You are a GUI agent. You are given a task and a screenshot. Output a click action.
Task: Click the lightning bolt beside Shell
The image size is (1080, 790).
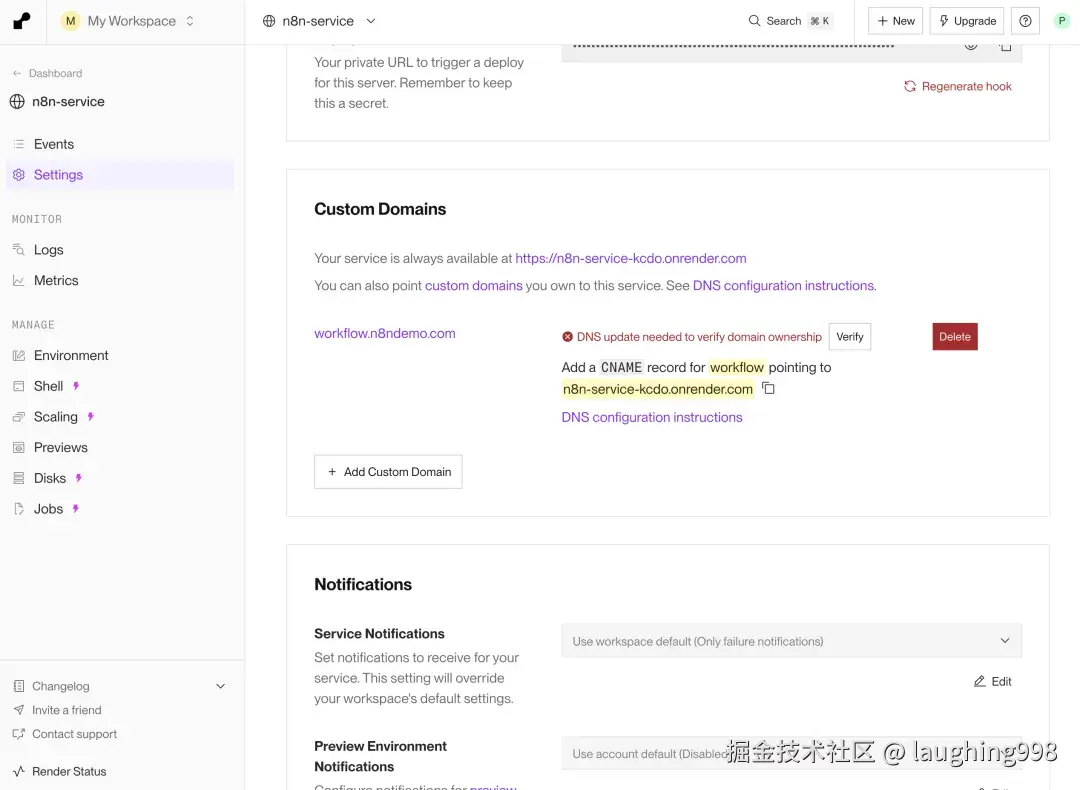pyautogui.click(x=76, y=386)
